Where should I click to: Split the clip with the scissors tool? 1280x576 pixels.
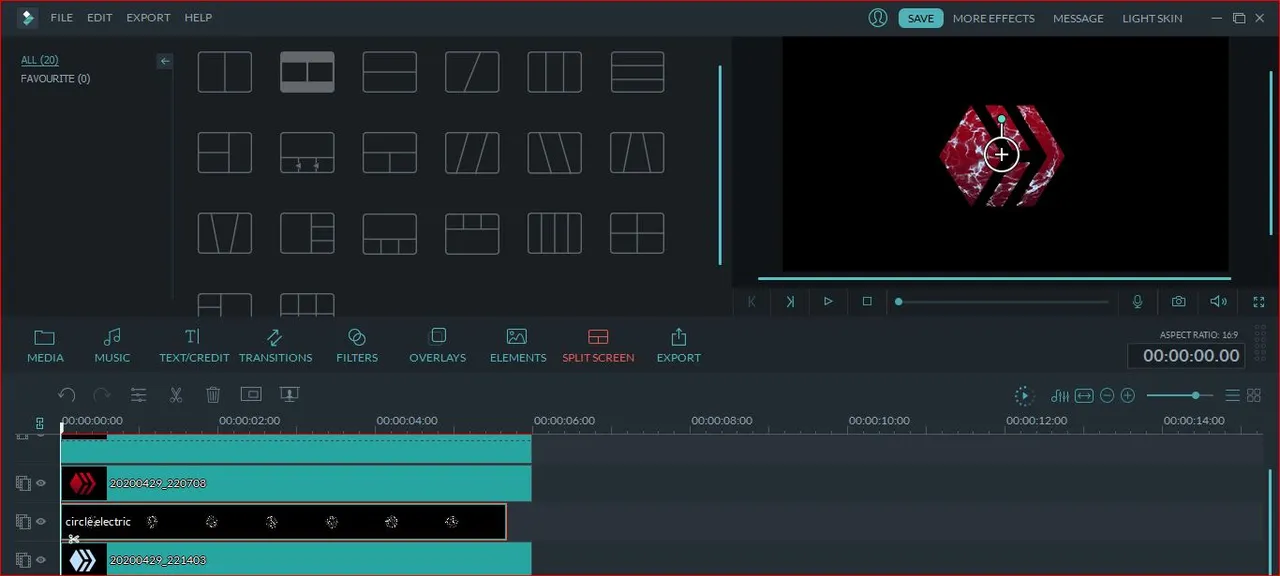tap(176, 395)
